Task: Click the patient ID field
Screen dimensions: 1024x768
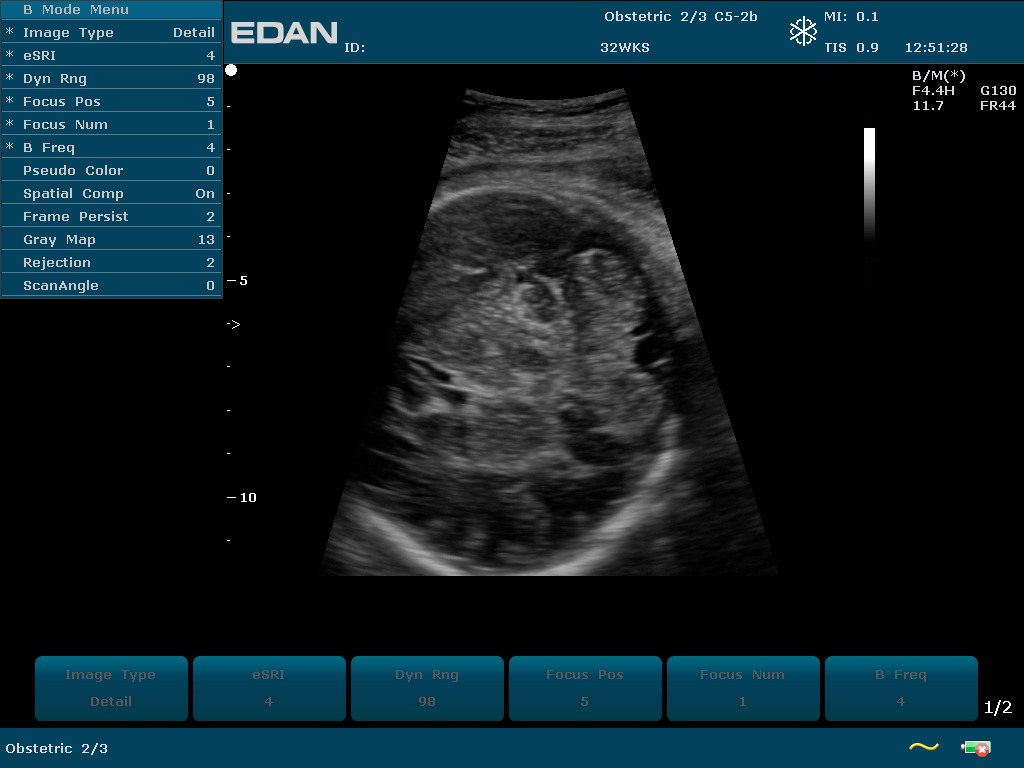Action: [x=356, y=48]
